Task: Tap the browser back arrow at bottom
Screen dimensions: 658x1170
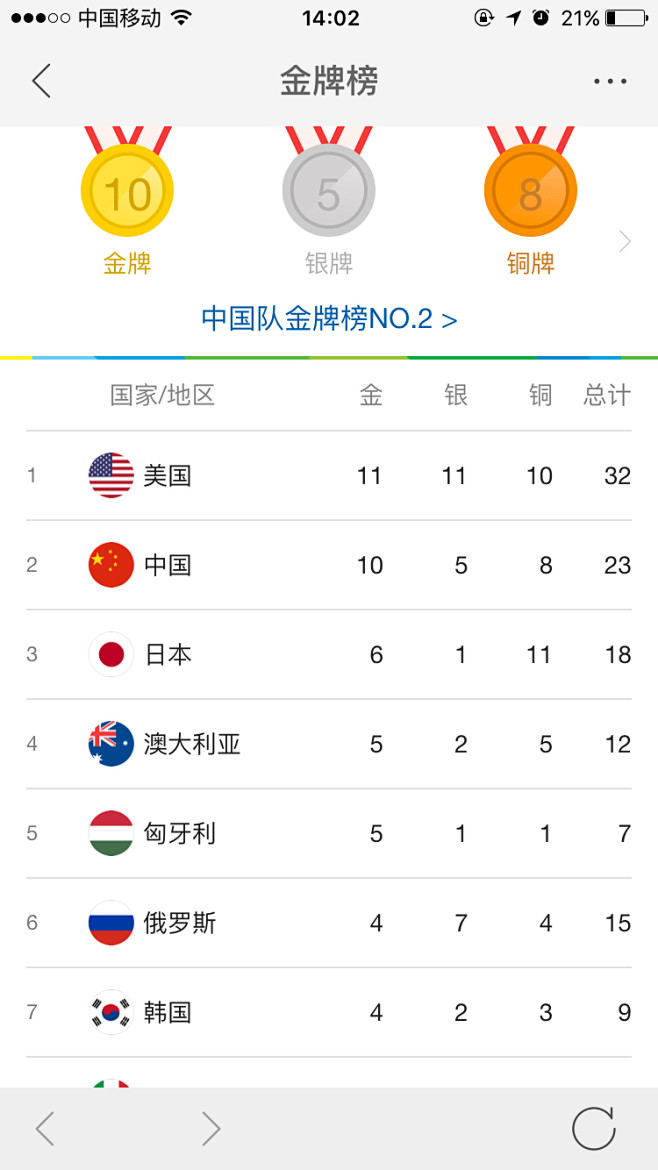Action: tap(46, 1128)
